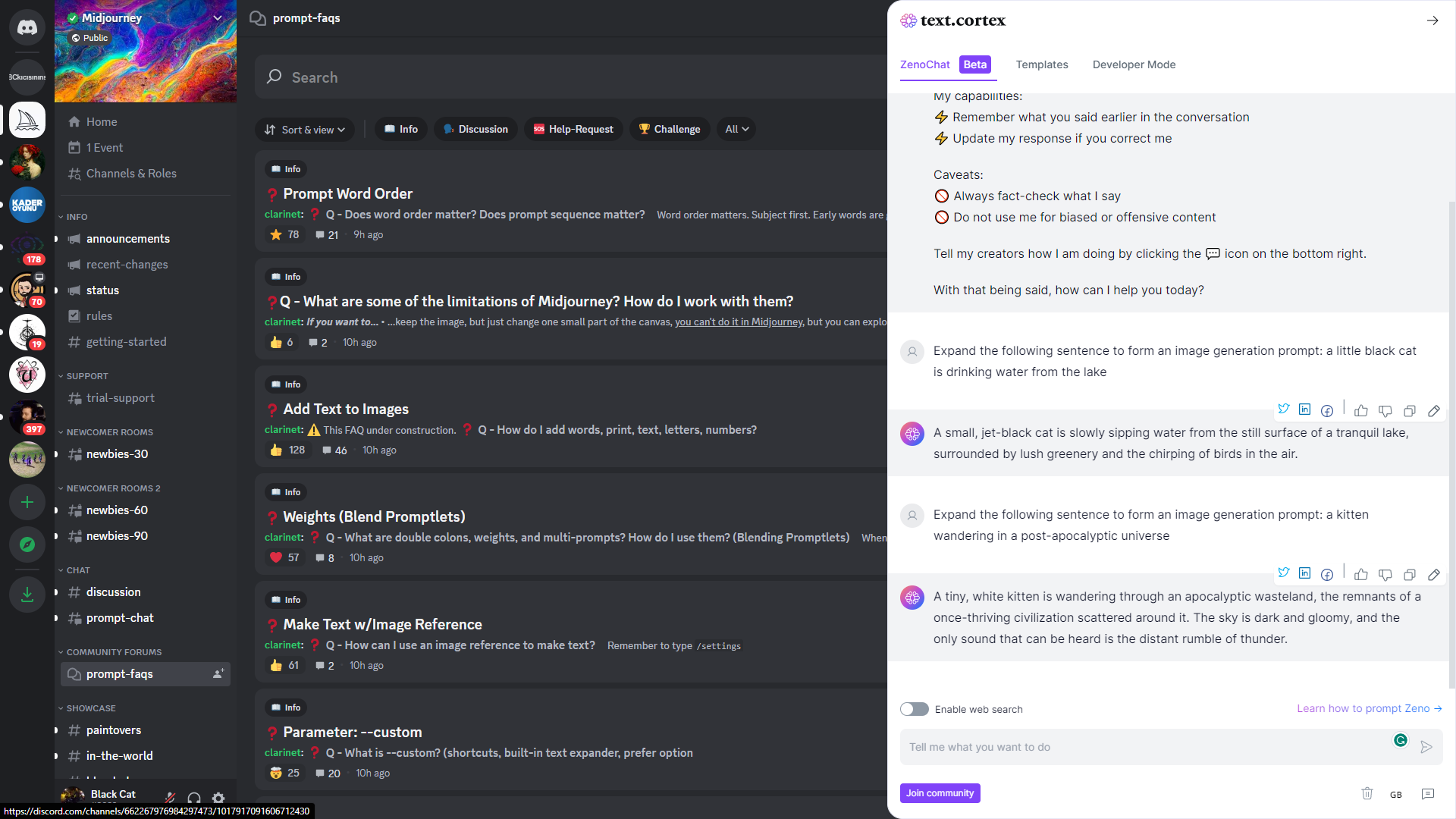Screen dimensions: 1456x819
Task: Click the Join community button
Action: pyautogui.click(x=940, y=793)
